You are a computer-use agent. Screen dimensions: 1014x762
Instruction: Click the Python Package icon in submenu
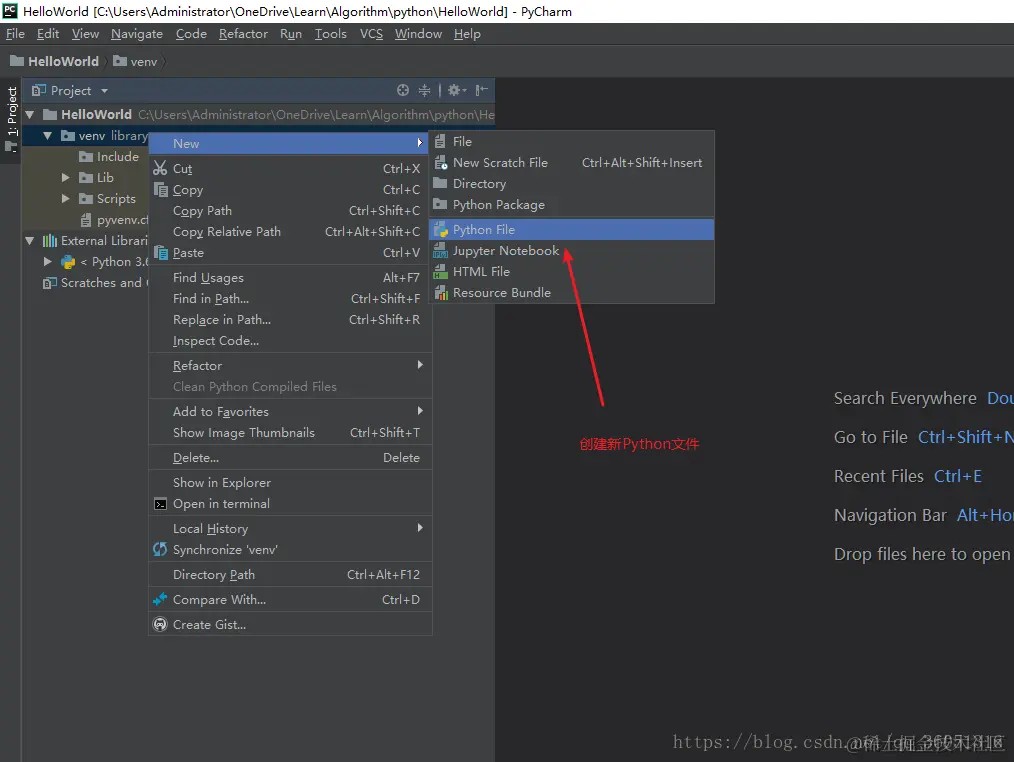(x=440, y=204)
